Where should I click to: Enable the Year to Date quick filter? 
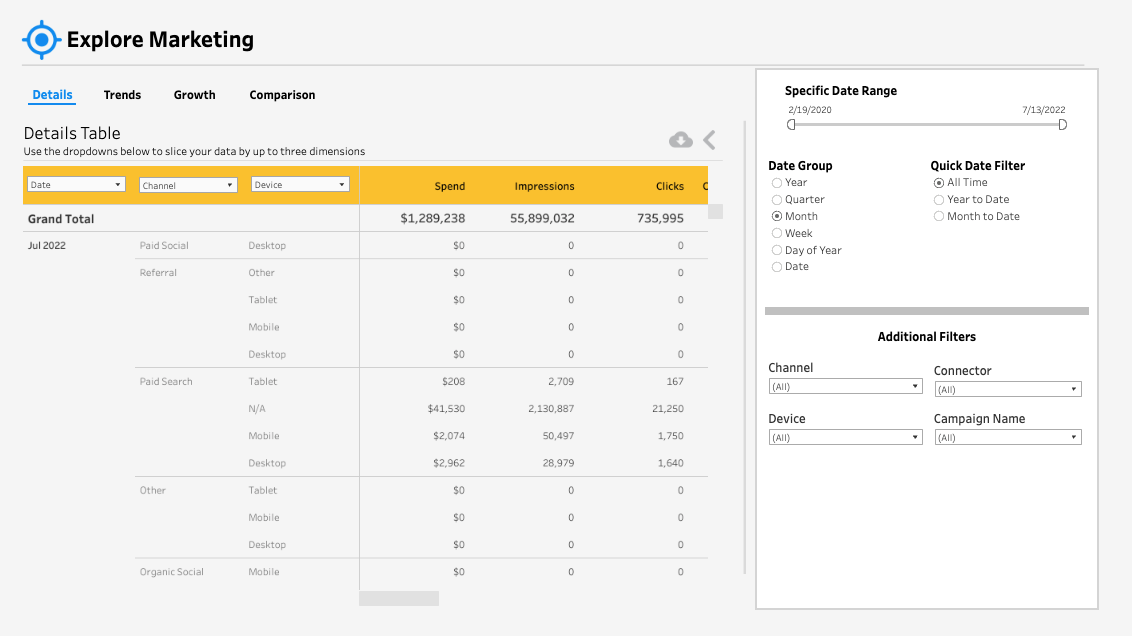939,200
